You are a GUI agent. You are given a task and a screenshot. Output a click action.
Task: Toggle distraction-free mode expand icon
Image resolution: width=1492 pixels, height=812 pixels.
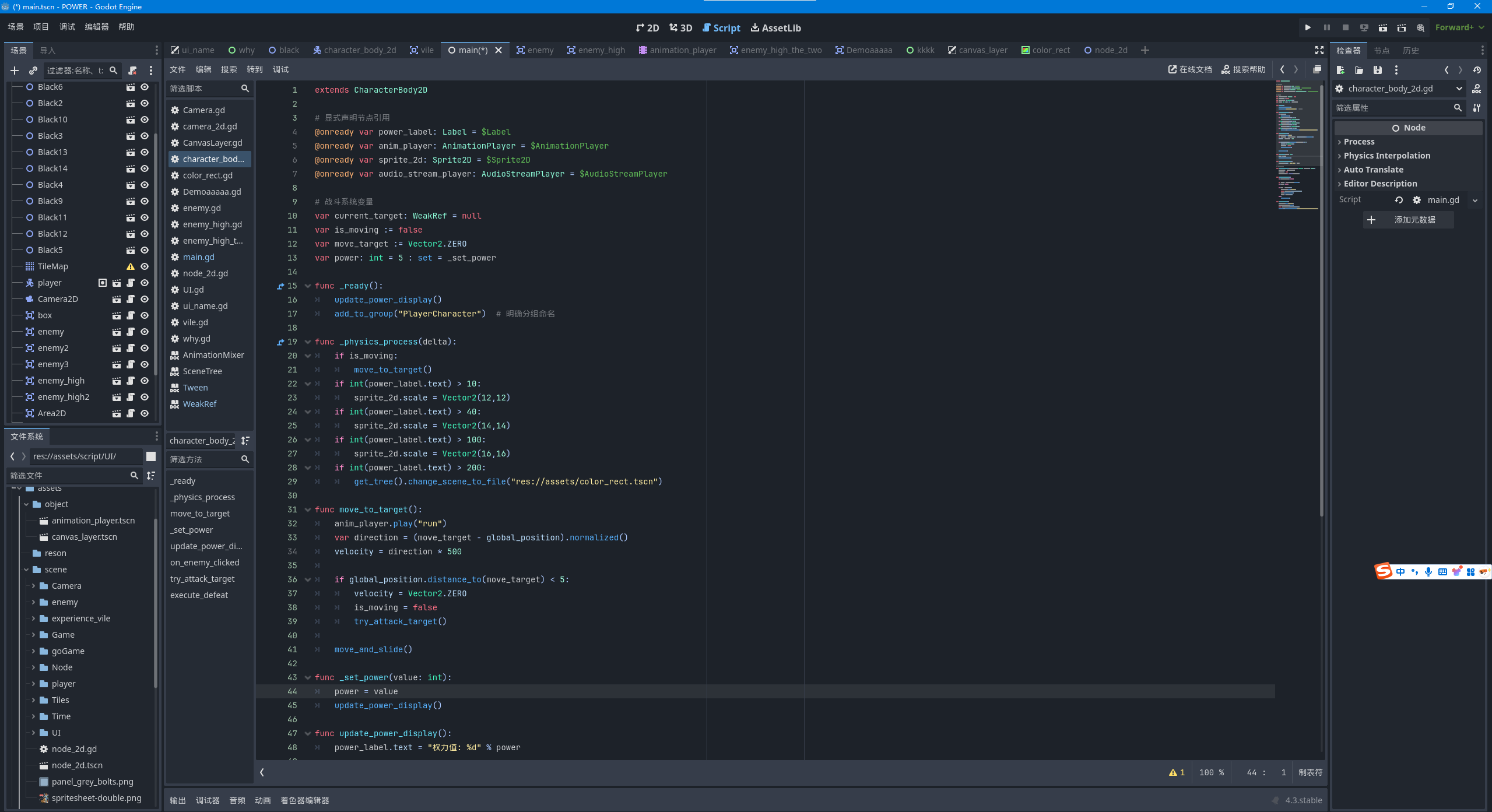coord(1319,50)
